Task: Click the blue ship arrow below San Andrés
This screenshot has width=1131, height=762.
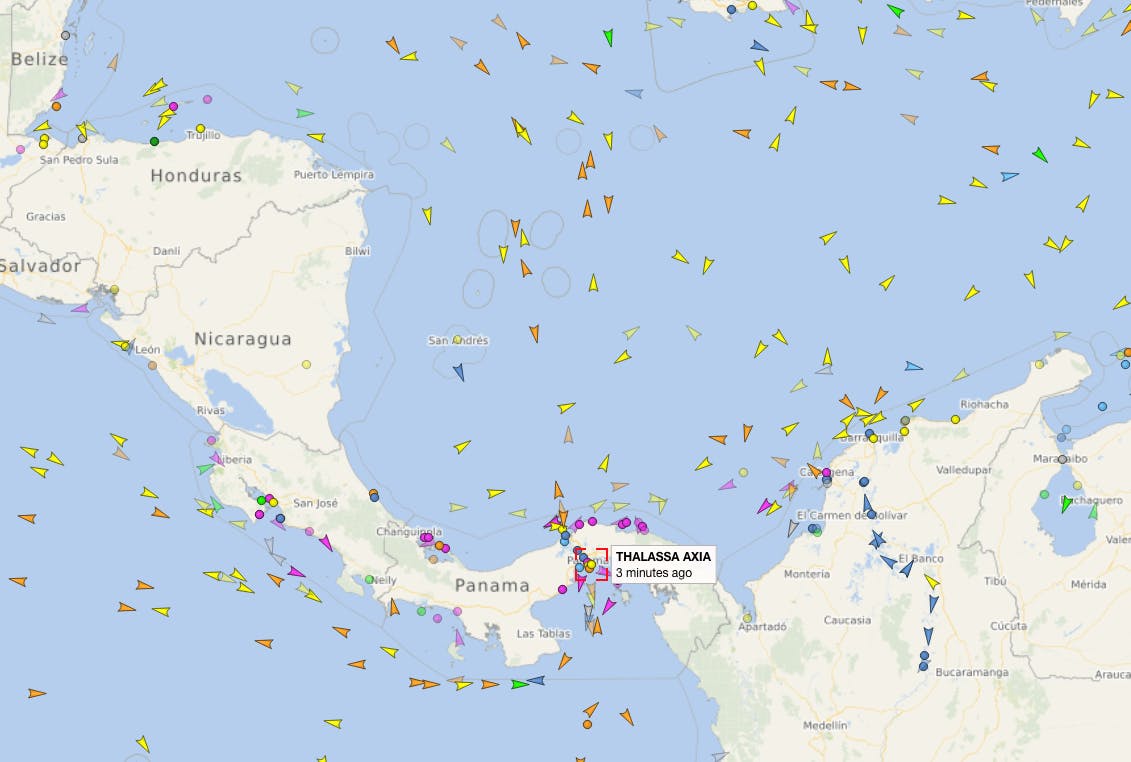Action: point(459,372)
